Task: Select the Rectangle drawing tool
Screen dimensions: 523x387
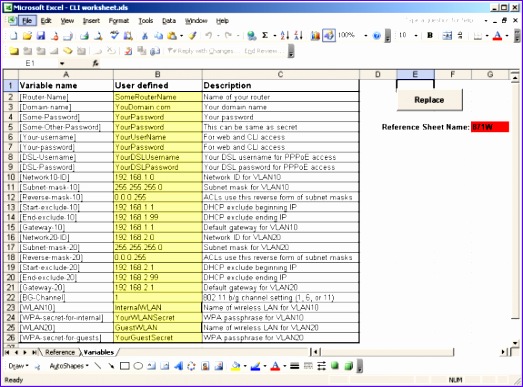Action: click(124, 366)
